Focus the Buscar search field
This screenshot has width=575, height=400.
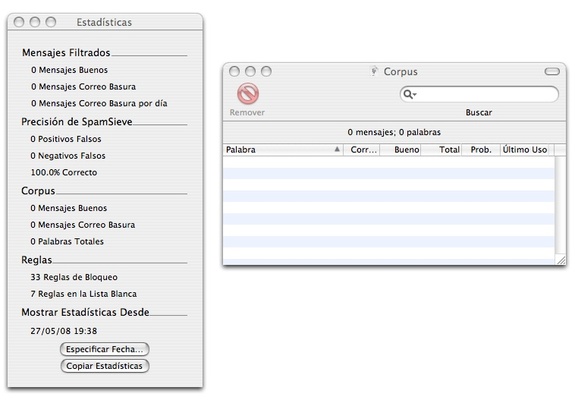tap(479, 95)
